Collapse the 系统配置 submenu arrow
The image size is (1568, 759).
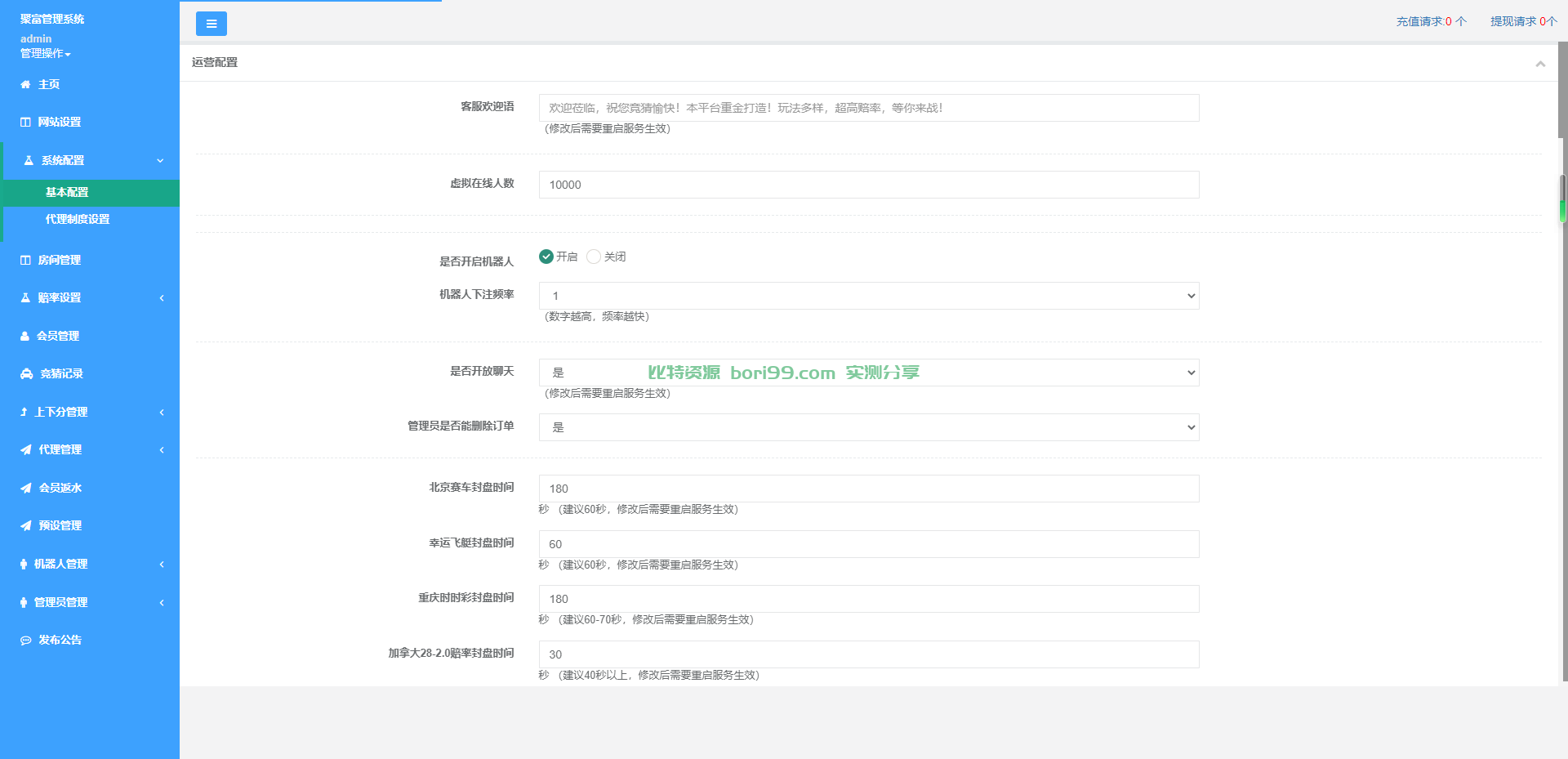tap(160, 161)
